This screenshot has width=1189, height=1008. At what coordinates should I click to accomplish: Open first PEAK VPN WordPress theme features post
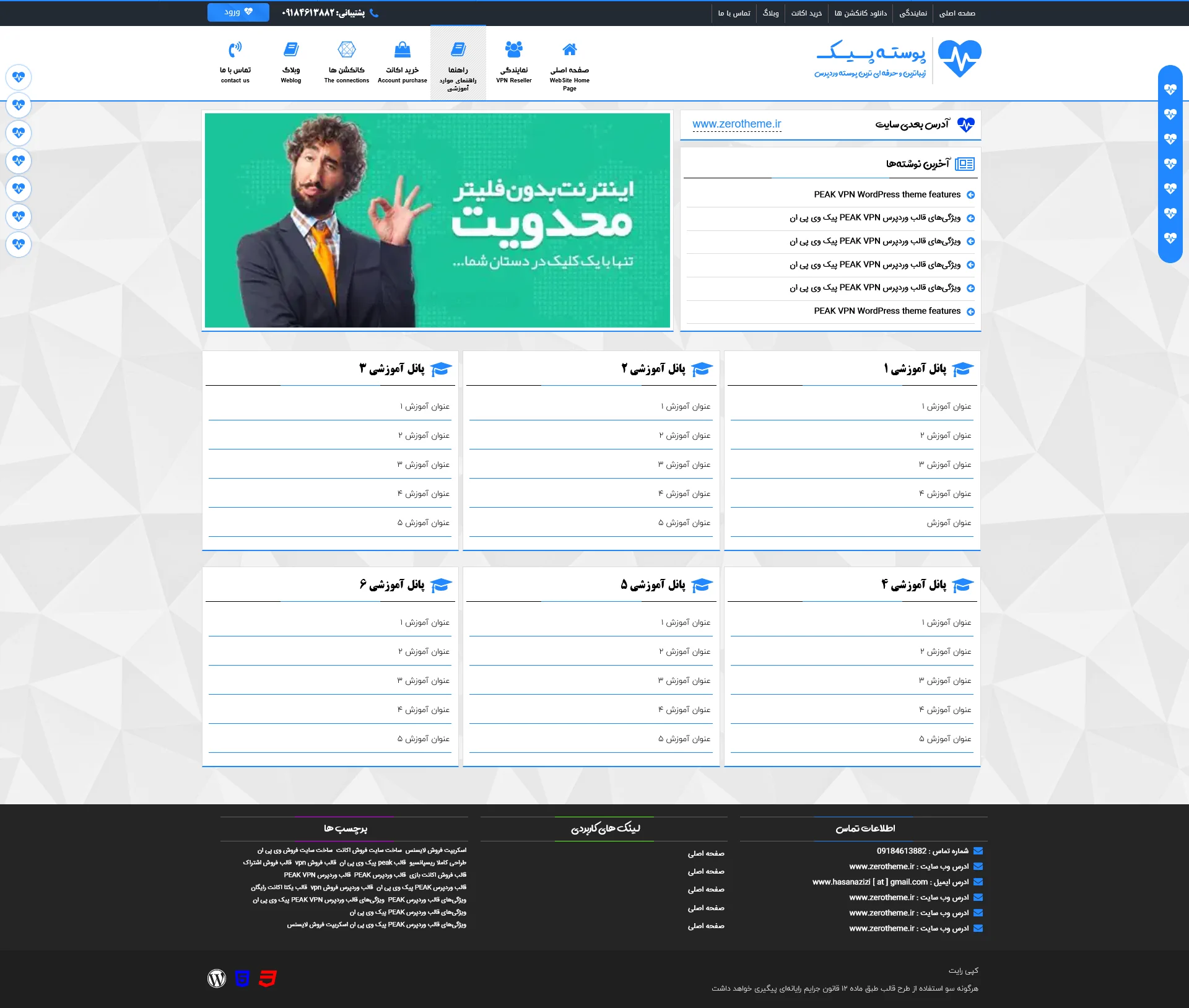[x=887, y=194]
